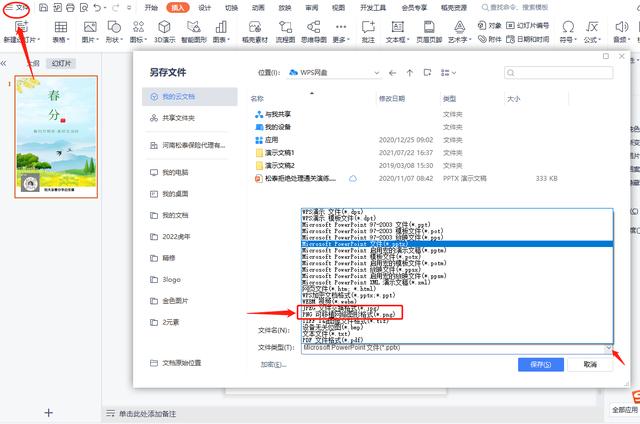Switch to the 幻灯片 panel tab

click(61, 63)
